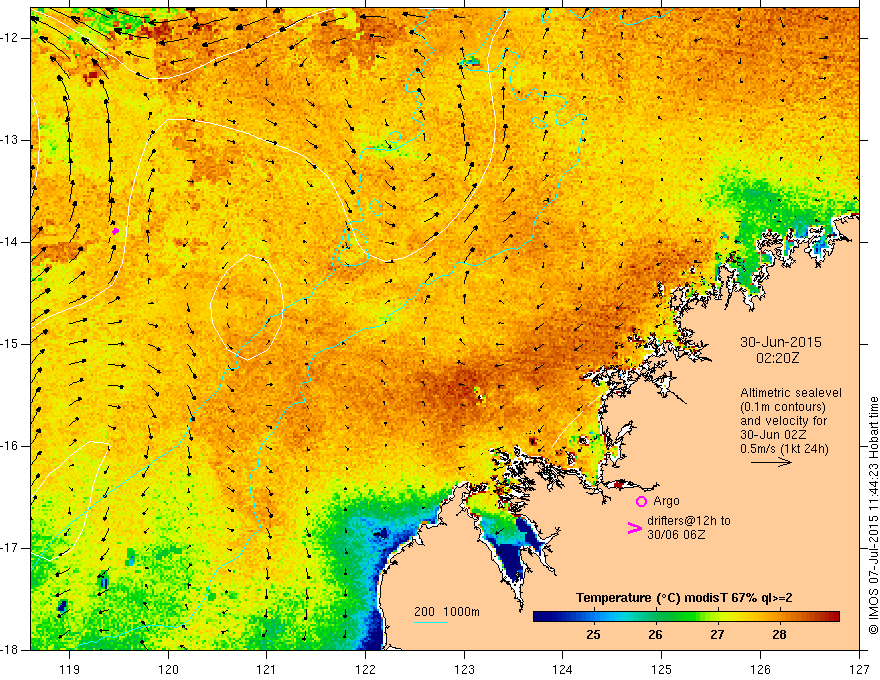
Task: Click the green colorbar section at 26
Action: point(655,617)
